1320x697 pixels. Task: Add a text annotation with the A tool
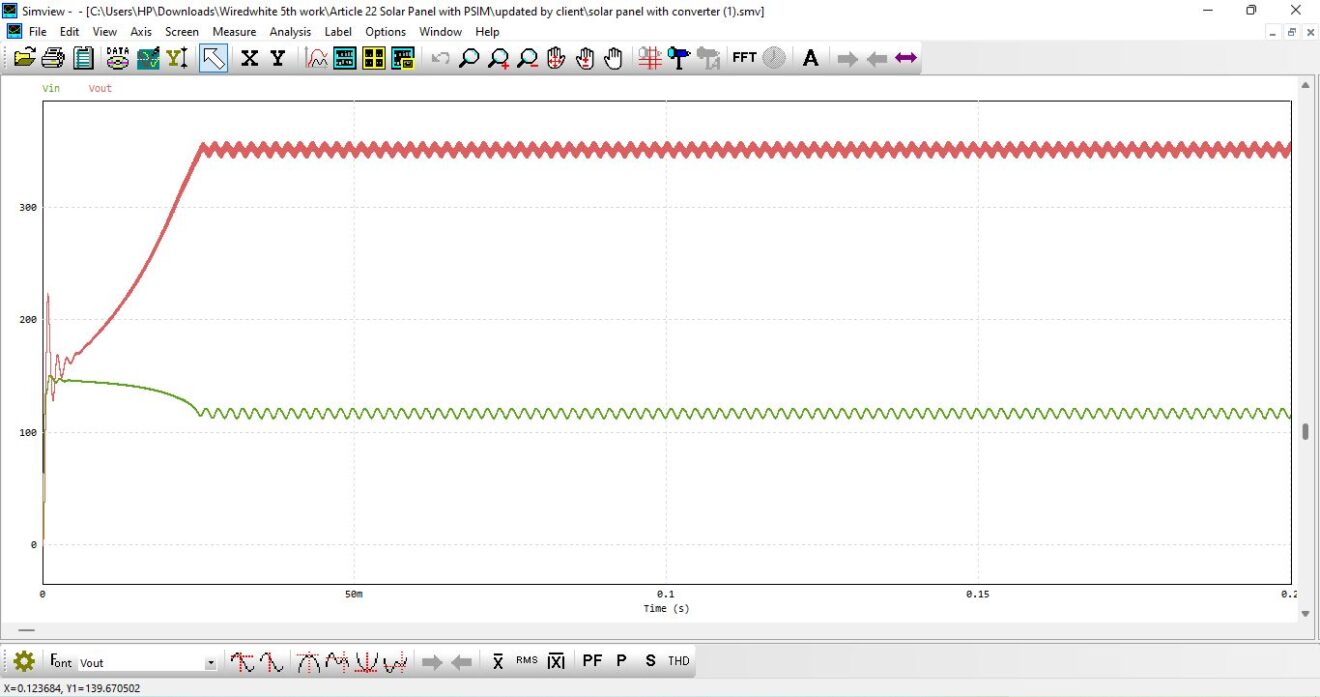(x=810, y=57)
